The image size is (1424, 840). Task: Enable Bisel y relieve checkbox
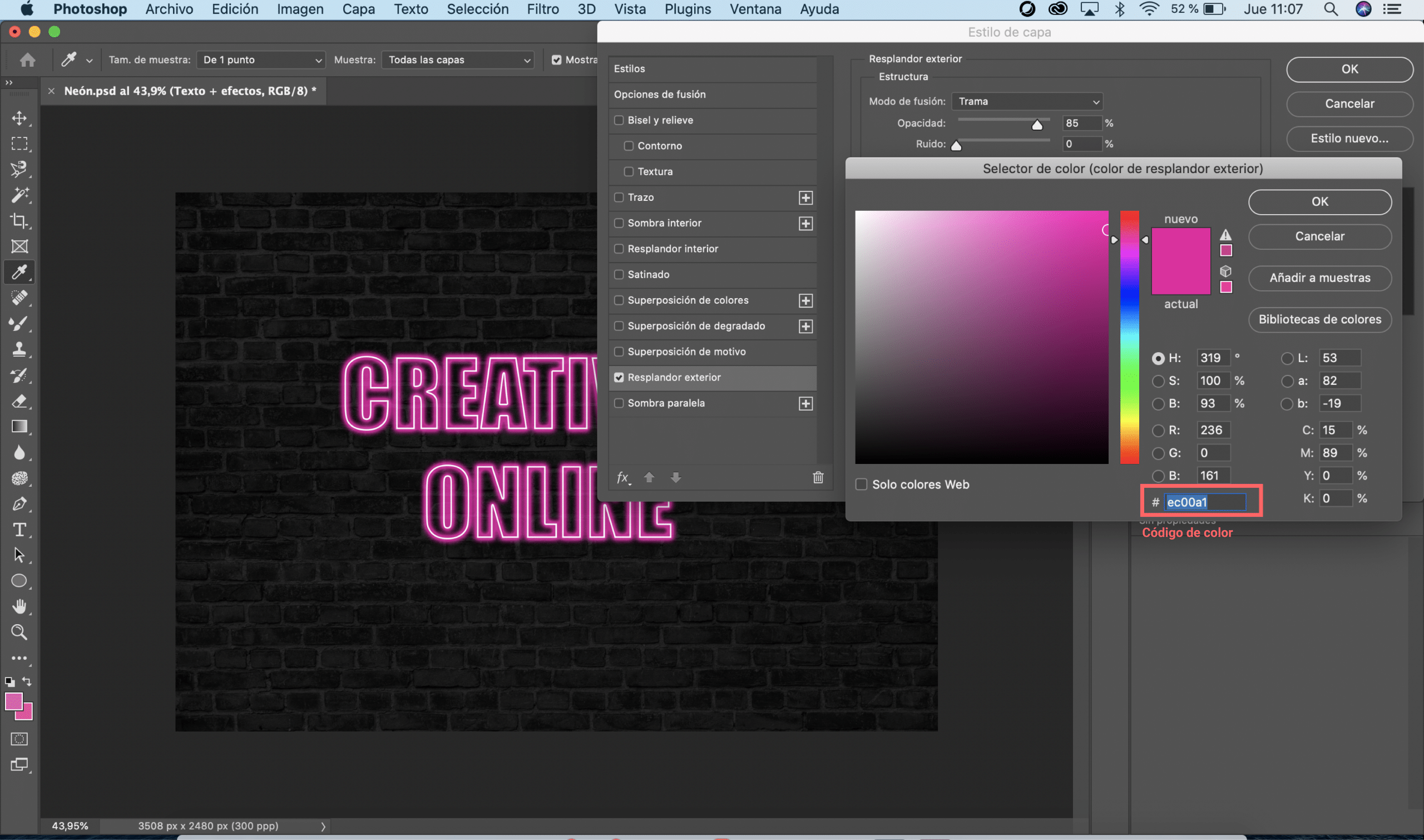pyautogui.click(x=619, y=120)
